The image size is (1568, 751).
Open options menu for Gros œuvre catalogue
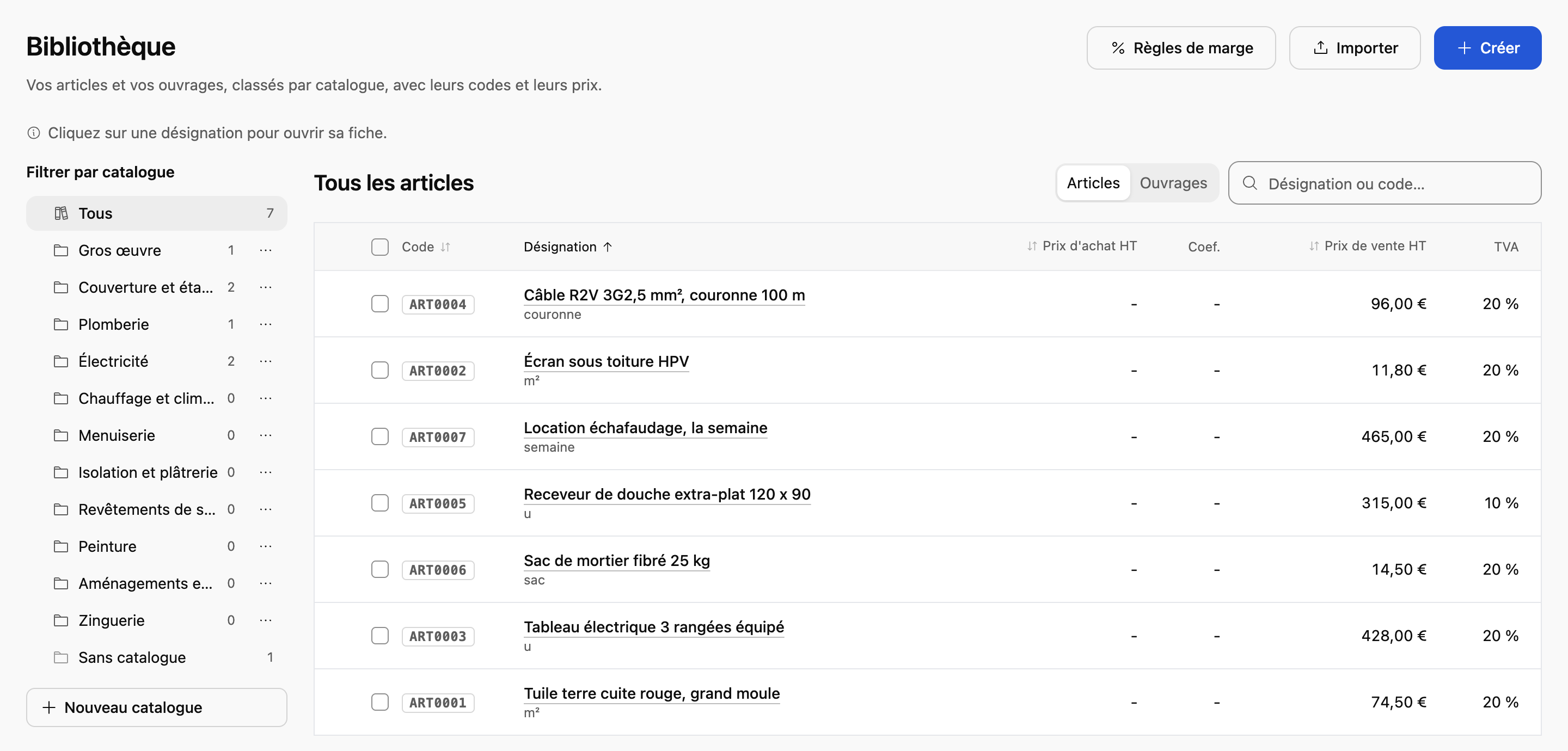265,250
